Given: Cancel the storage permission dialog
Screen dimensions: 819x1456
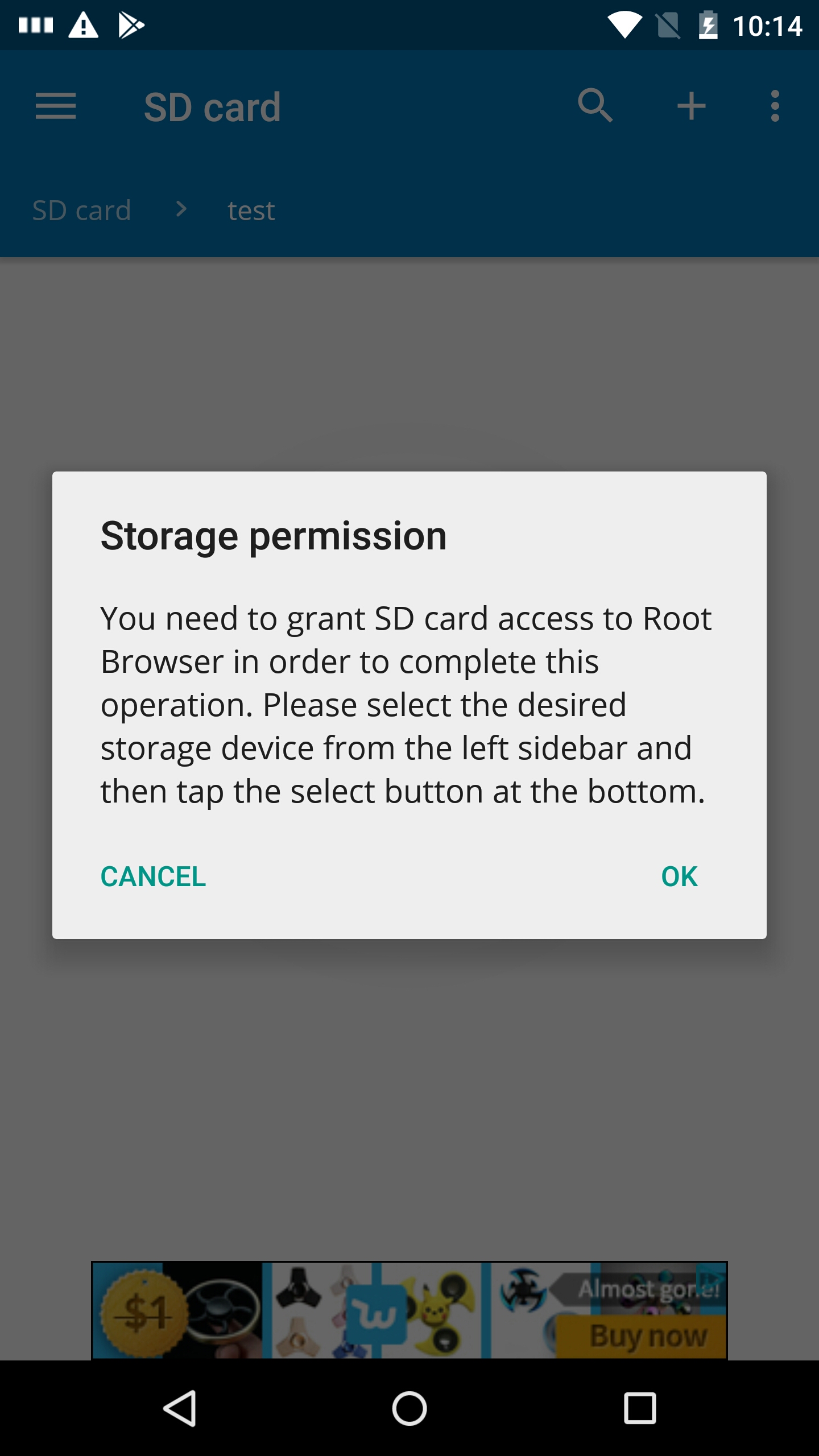Looking at the screenshot, I should tap(153, 876).
